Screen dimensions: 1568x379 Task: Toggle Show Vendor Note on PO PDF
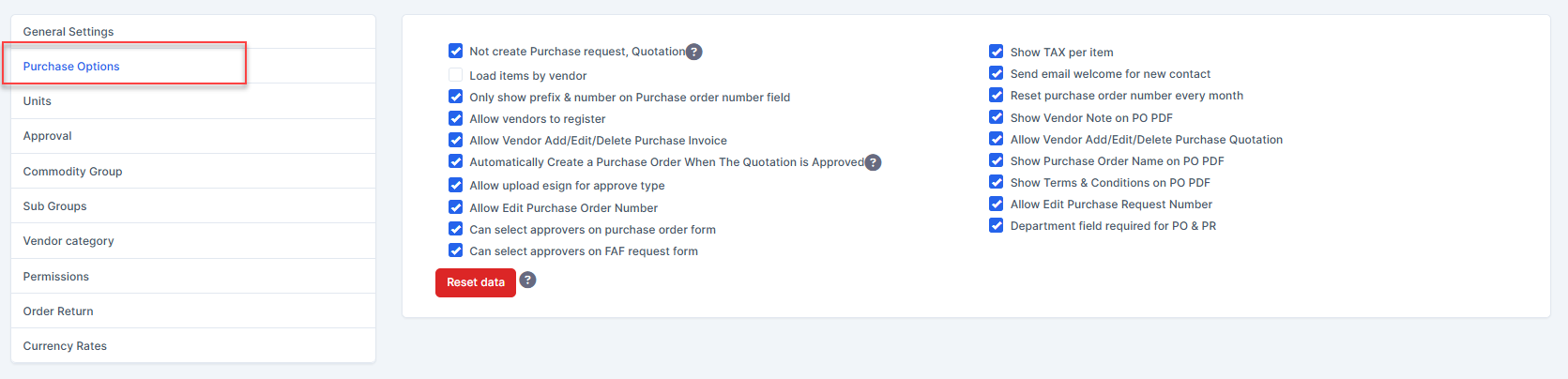tap(997, 117)
